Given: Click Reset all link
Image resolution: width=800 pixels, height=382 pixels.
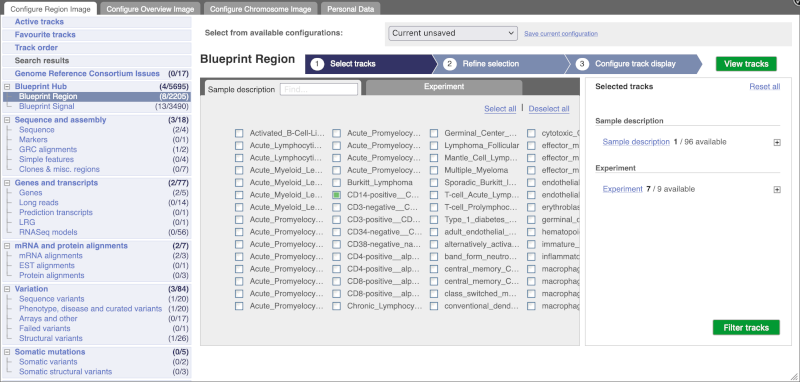Looking at the screenshot, I should (x=764, y=87).
